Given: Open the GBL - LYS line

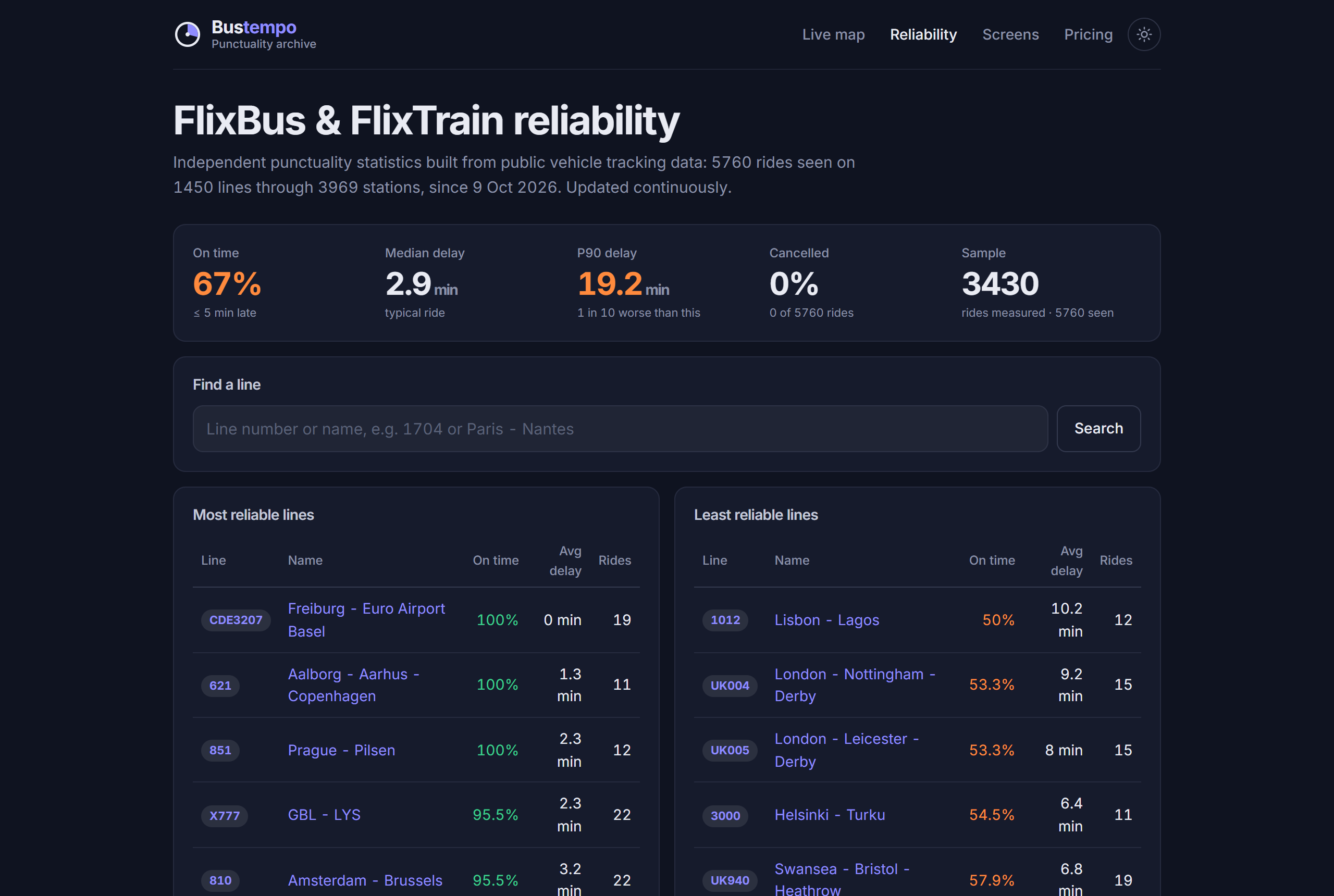Looking at the screenshot, I should point(324,815).
